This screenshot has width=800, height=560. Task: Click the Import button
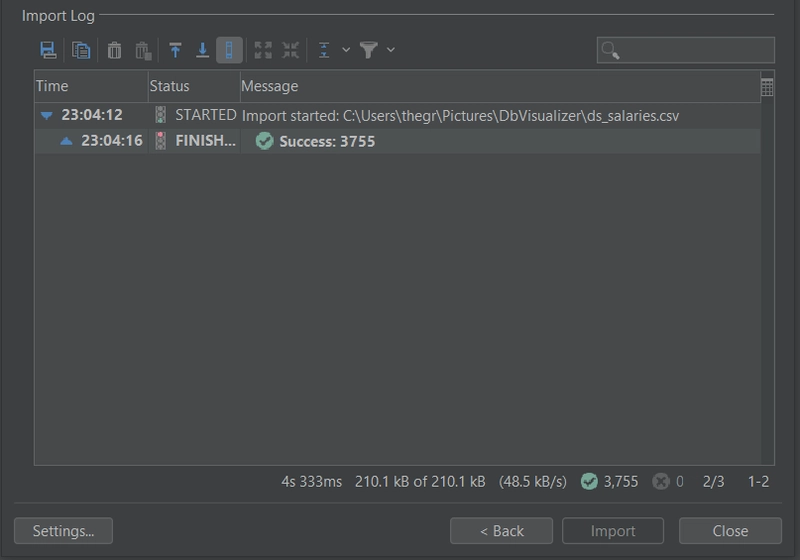pyautogui.click(x=613, y=531)
